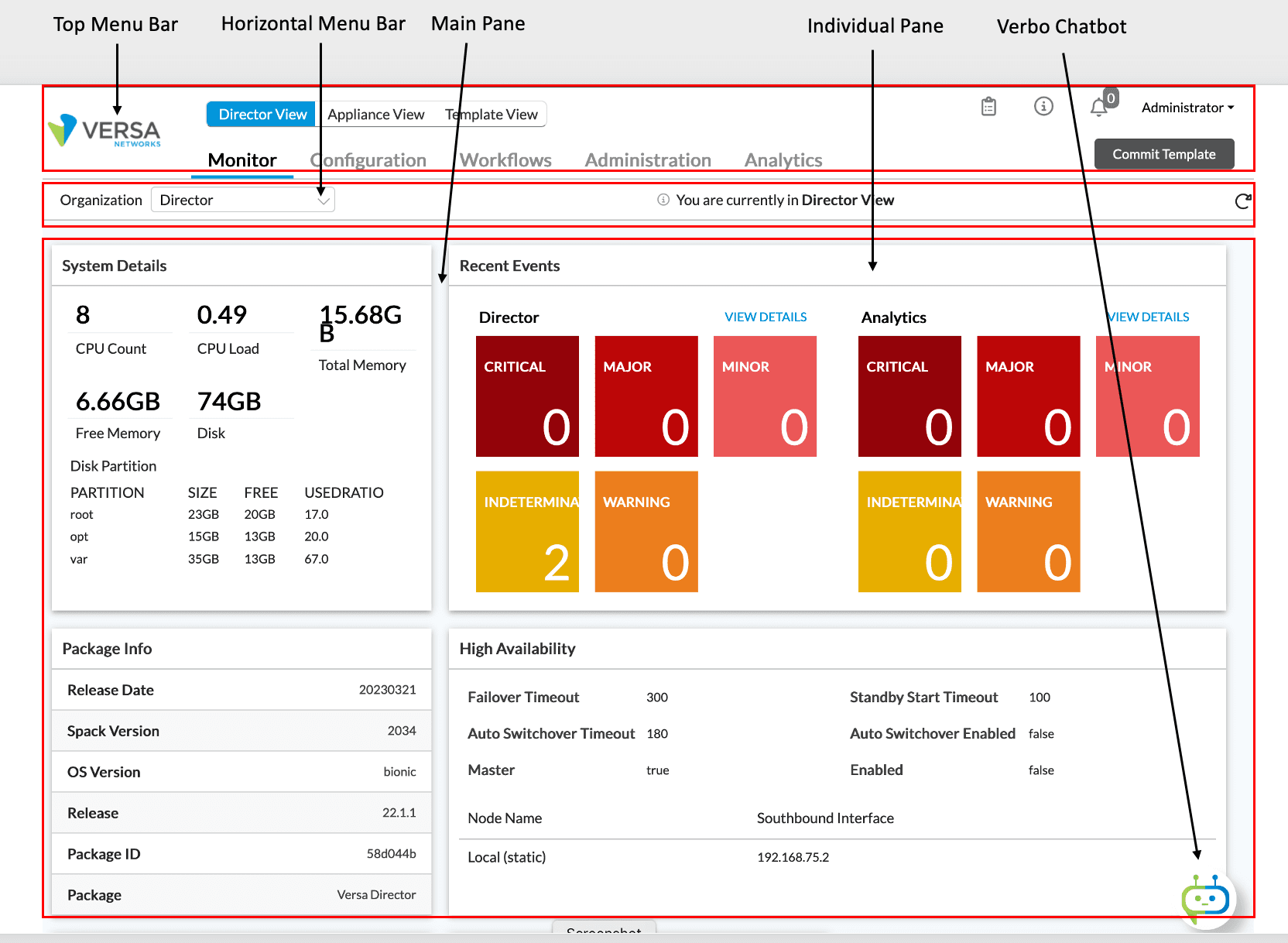Click the Release value 22.1.1
This screenshot has height=943, width=1288.
tap(399, 813)
